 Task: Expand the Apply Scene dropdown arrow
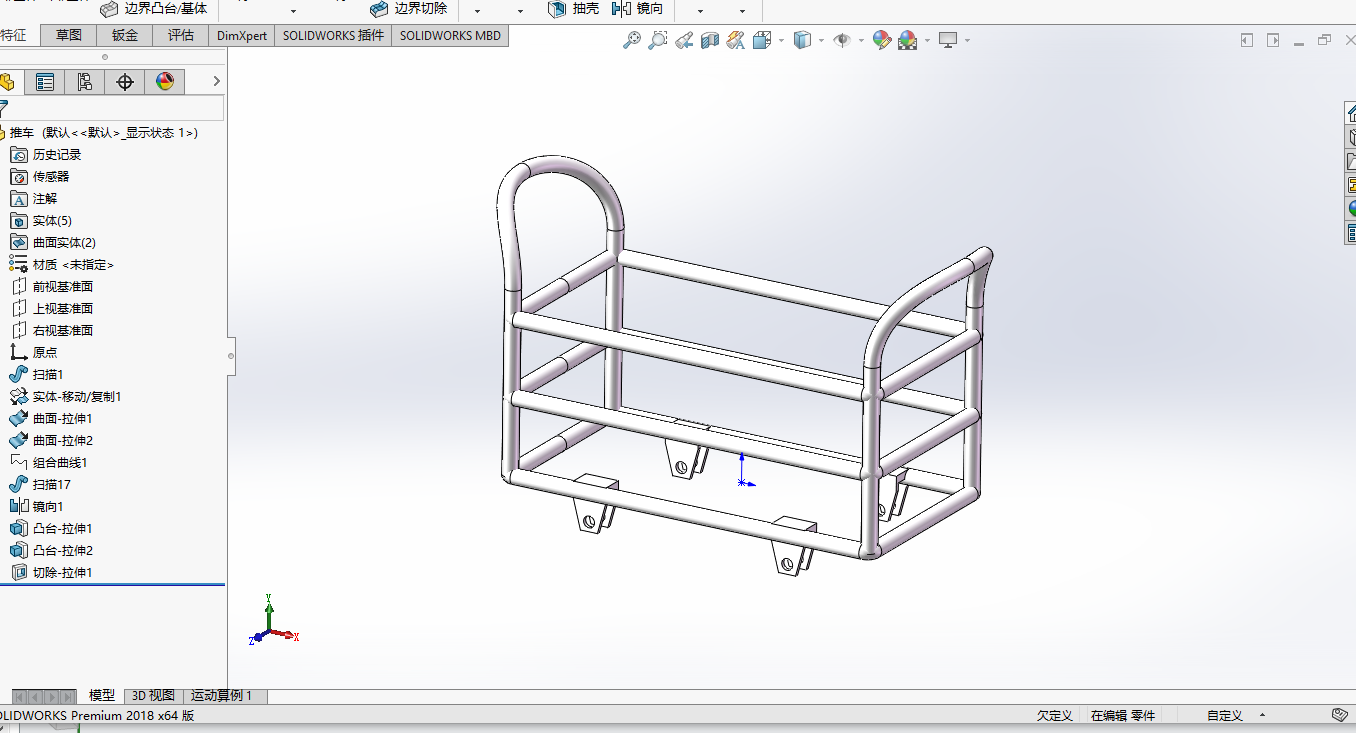click(x=927, y=41)
